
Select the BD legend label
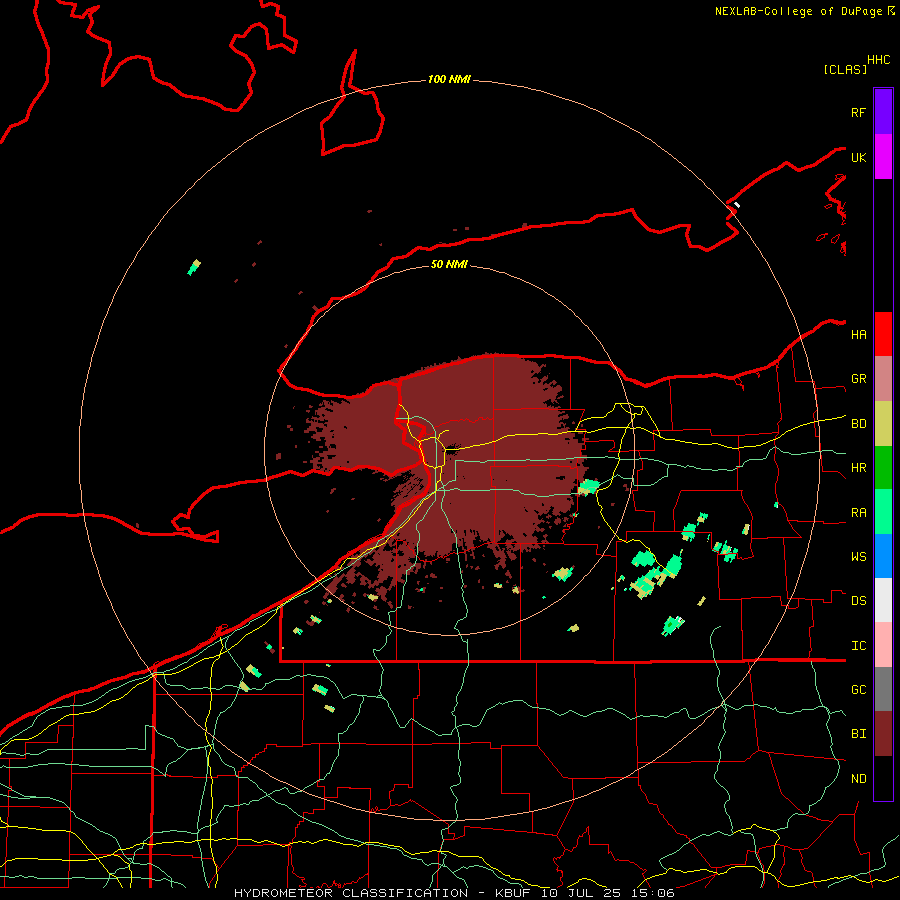(x=858, y=424)
